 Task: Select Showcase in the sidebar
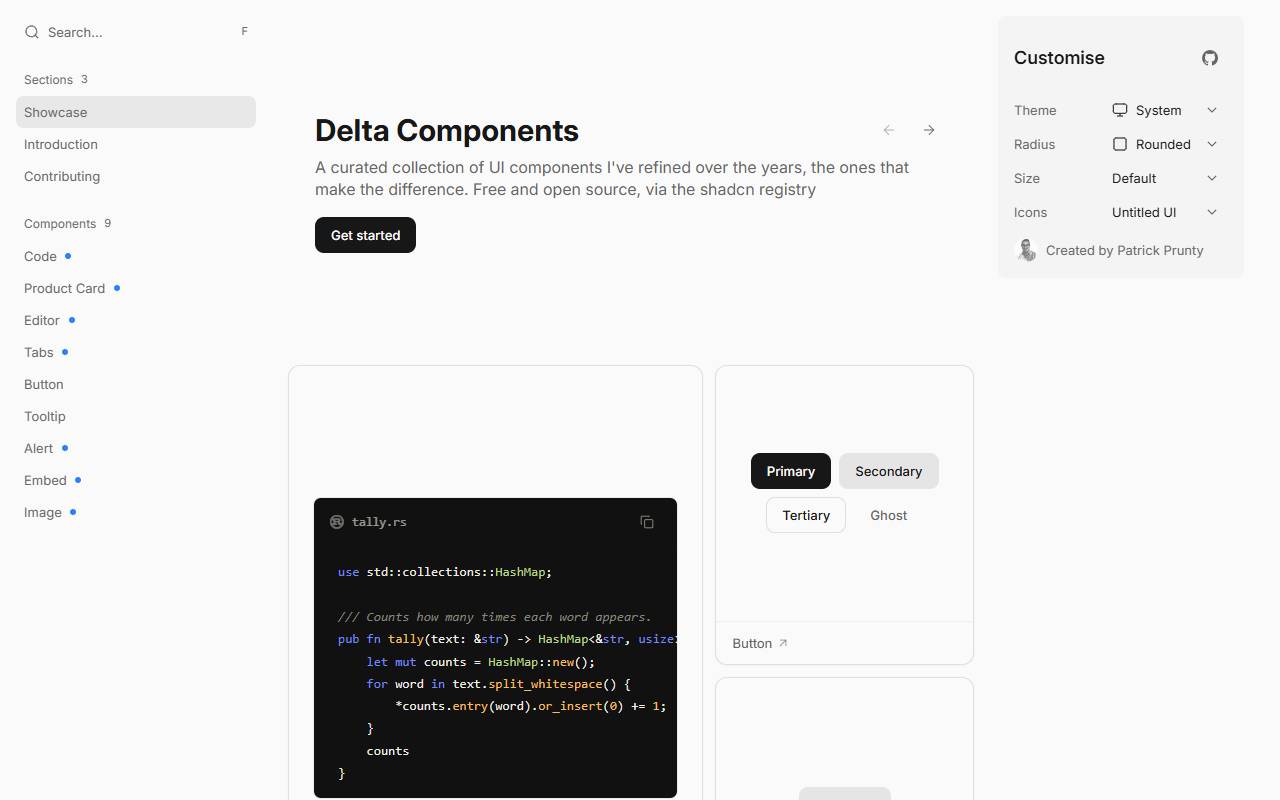pyautogui.click(x=136, y=112)
